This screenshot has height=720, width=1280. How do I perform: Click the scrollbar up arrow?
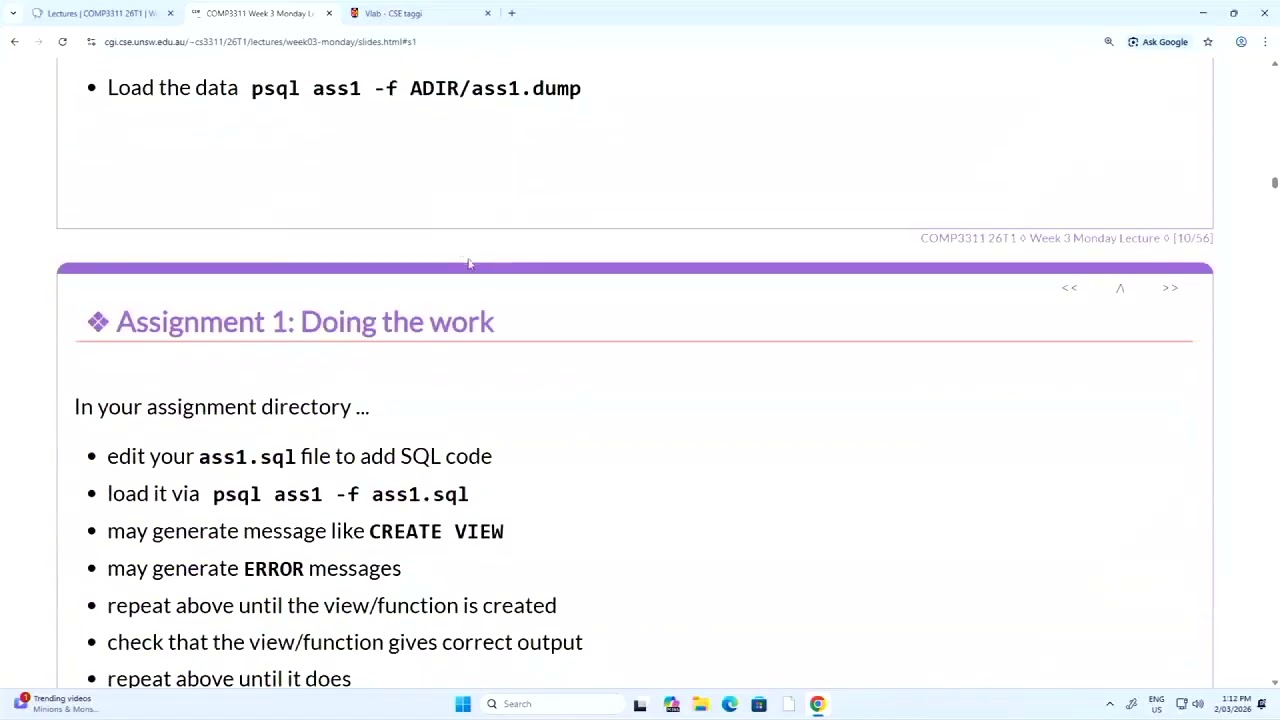1274,64
